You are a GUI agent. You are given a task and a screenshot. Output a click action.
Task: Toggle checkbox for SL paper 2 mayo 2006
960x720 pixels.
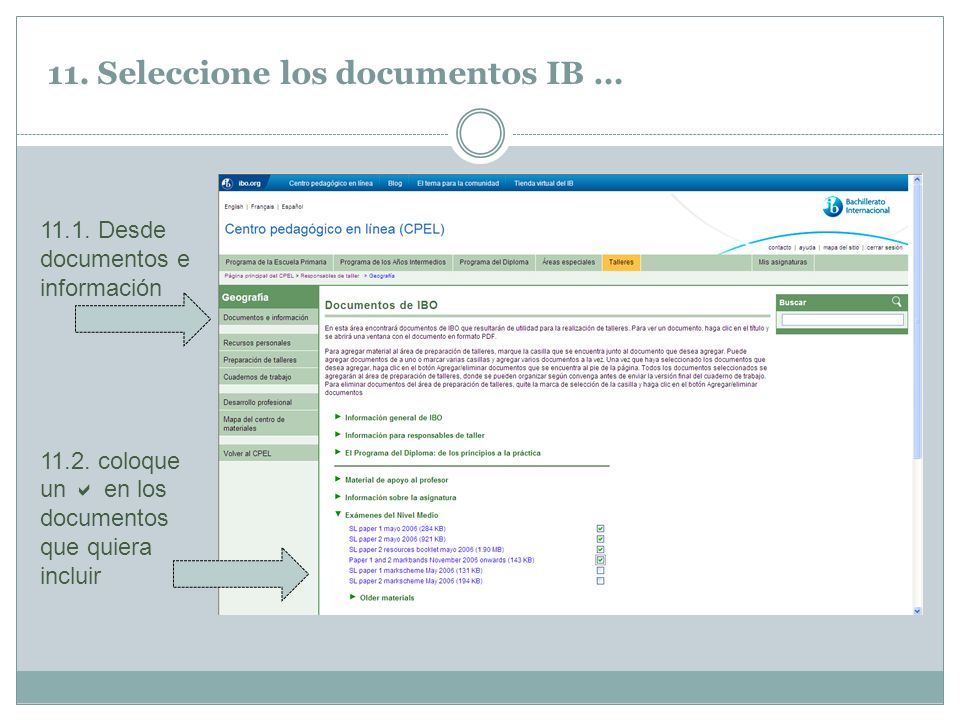click(x=601, y=539)
